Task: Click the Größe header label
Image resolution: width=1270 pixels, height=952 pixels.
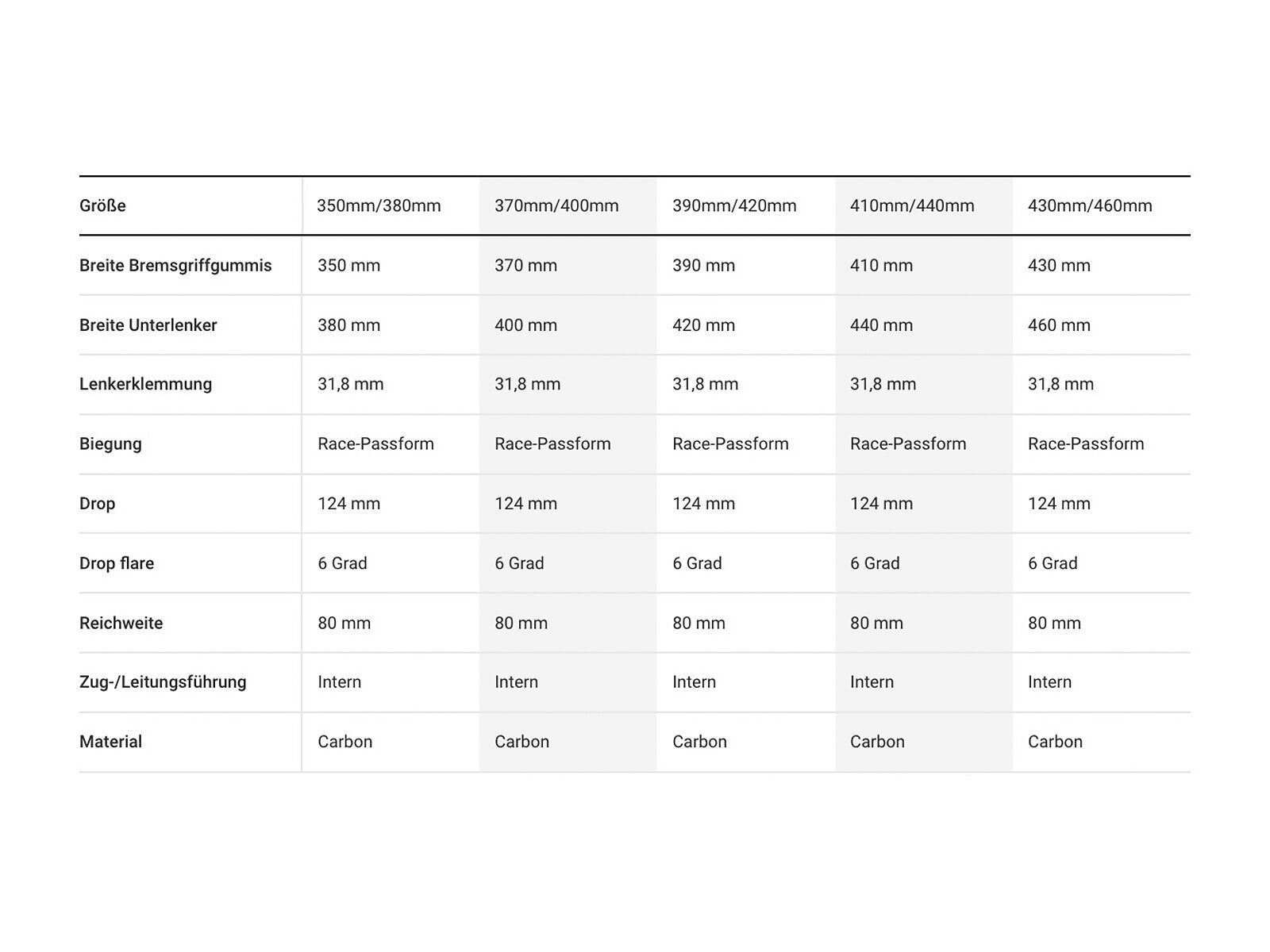Action: tap(102, 206)
